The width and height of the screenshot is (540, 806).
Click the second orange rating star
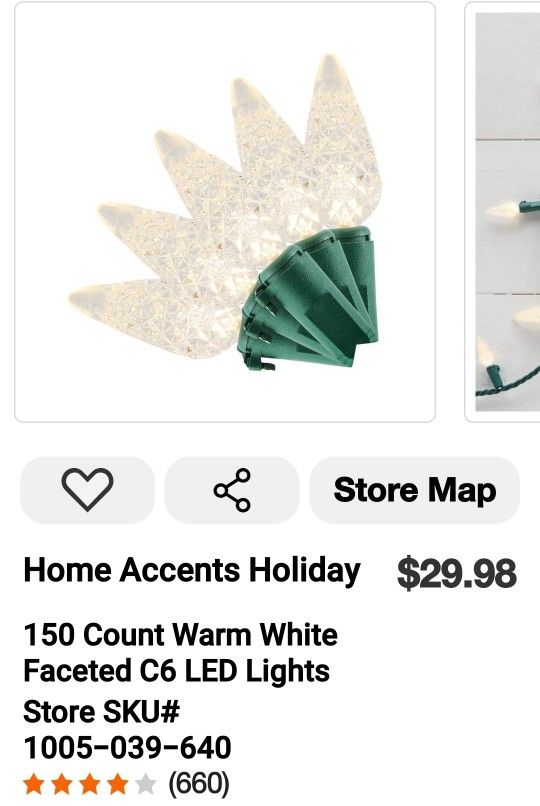click(x=62, y=784)
